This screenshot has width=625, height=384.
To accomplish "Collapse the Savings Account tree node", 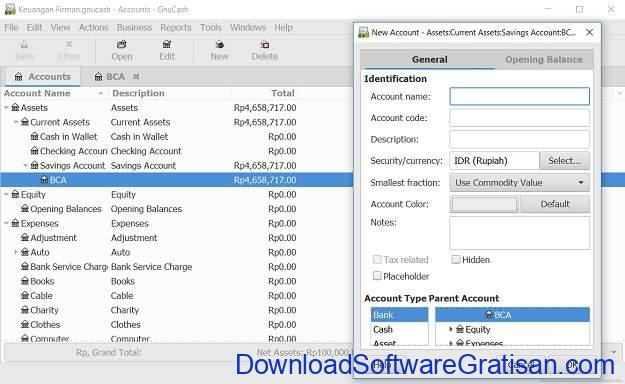I will click(x=26, y=165).
